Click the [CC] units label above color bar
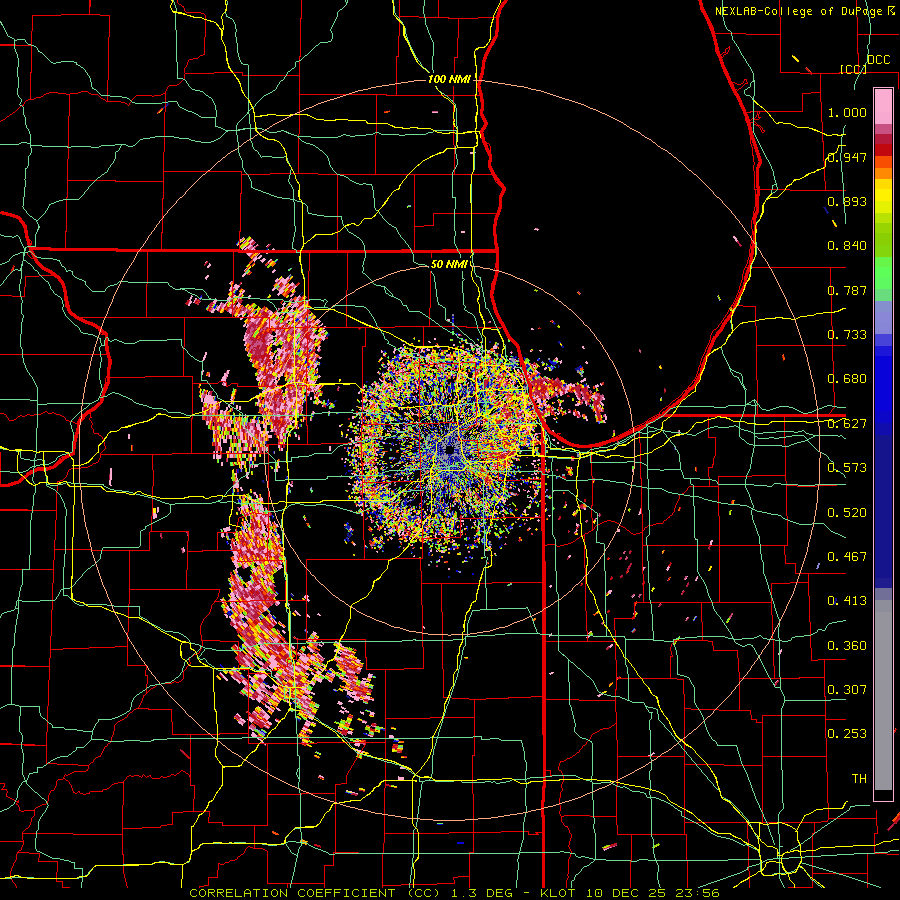Viewport: 900px width, 900px height. click(x=853, y=69)
